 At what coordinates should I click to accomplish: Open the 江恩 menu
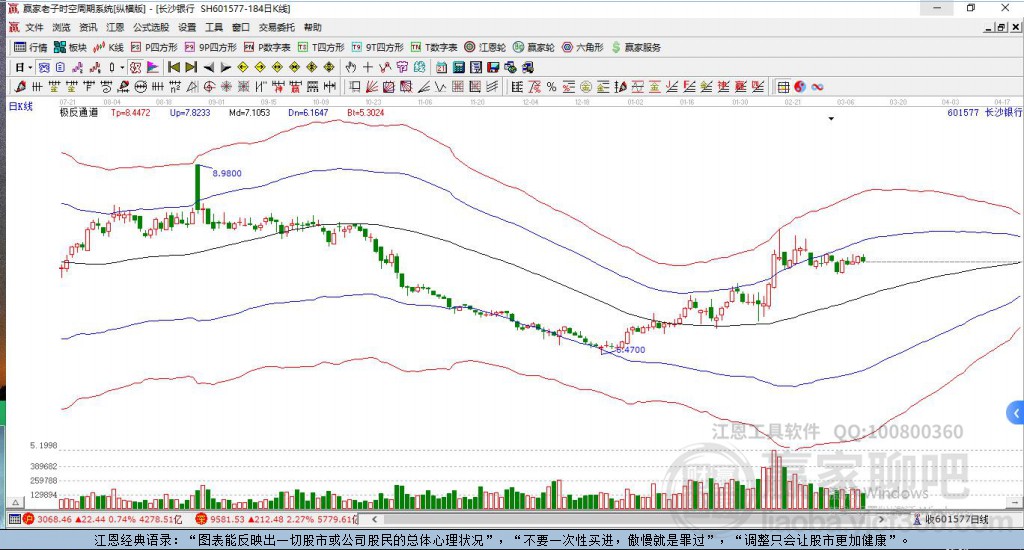[115, 27]
